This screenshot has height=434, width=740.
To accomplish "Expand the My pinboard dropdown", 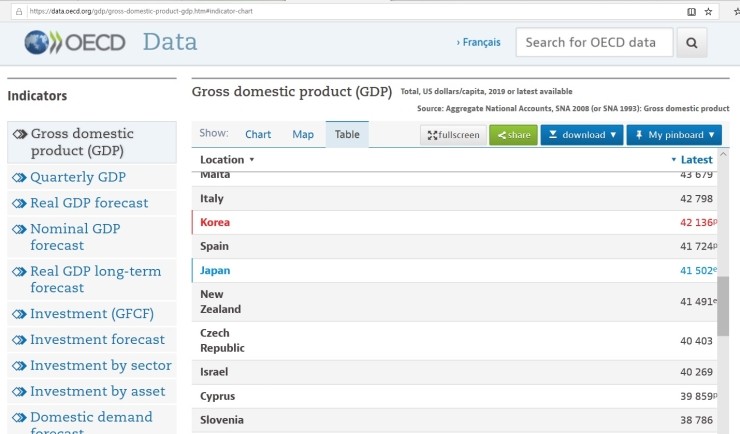I will (674, 135).
